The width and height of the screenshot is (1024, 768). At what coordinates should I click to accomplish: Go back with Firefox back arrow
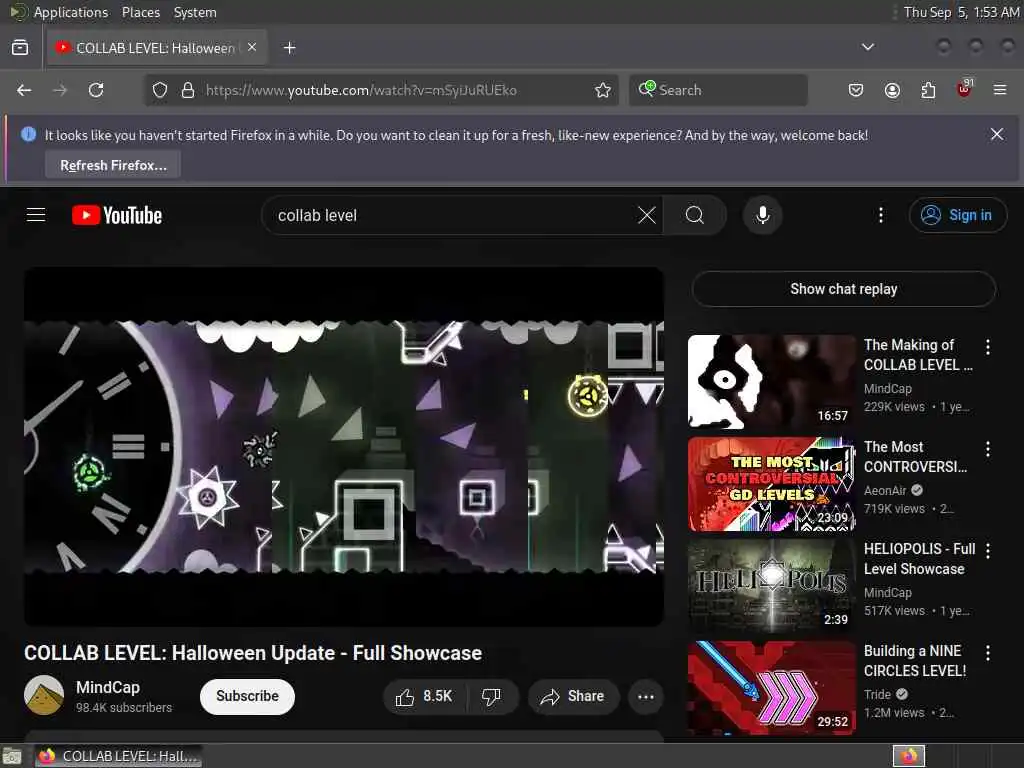coord(24,90)
